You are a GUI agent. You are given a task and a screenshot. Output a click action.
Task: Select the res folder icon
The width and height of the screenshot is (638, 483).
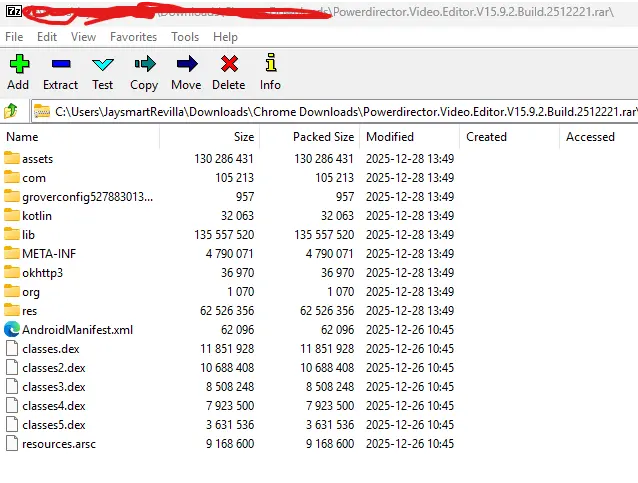point(12,310)
